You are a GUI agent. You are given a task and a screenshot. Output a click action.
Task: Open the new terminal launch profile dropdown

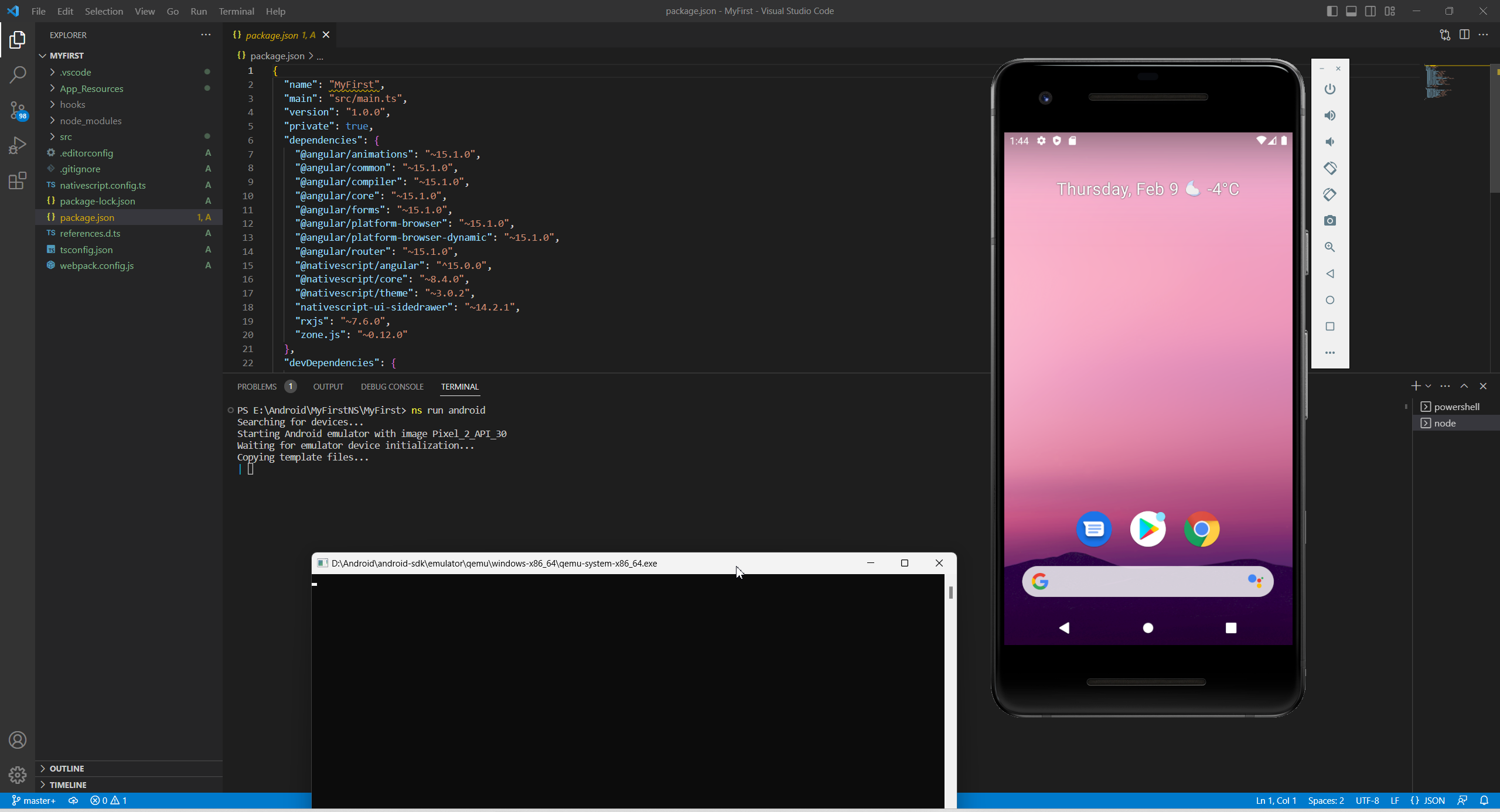1428,386
